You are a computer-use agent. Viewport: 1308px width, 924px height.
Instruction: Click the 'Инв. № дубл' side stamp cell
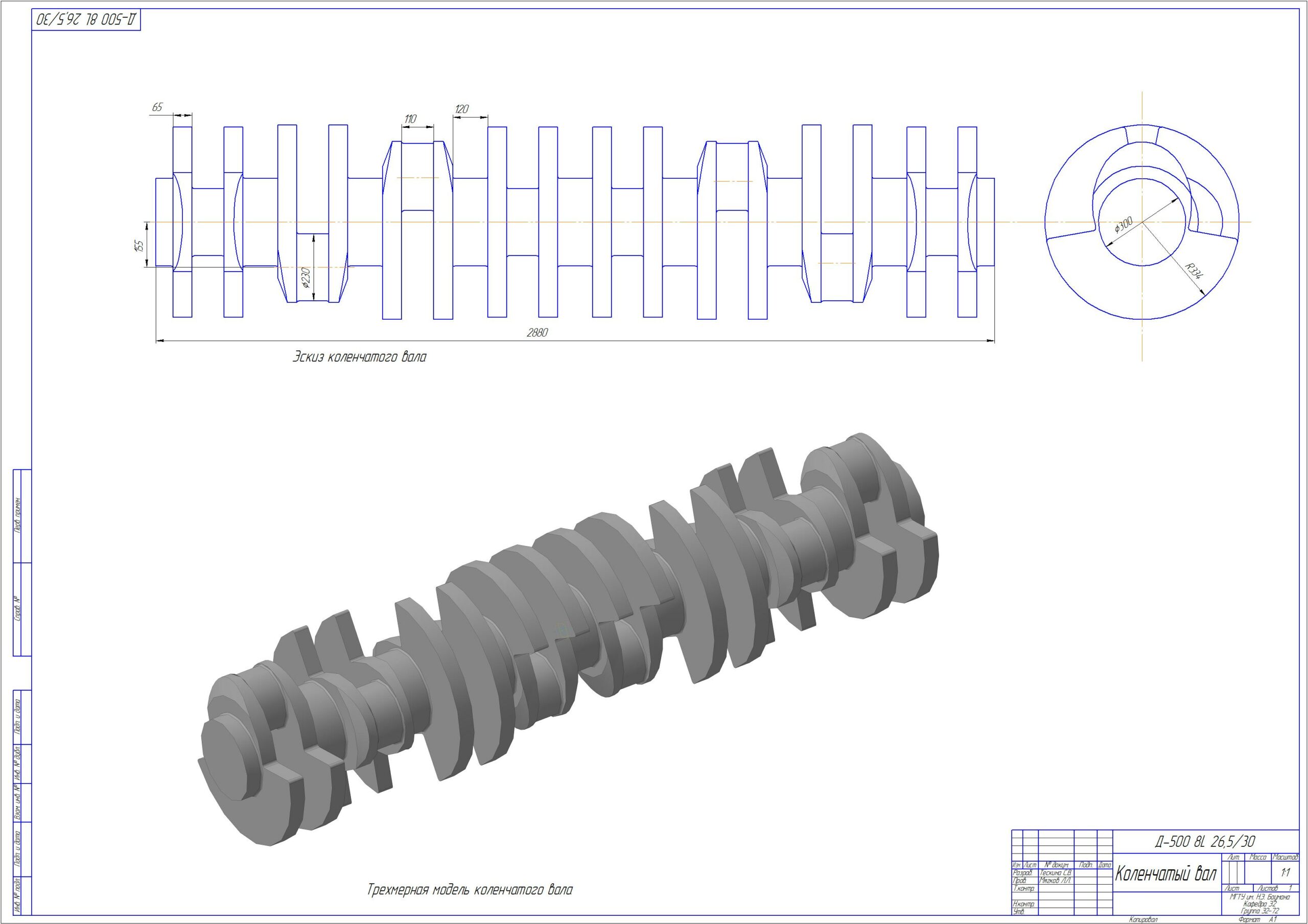click(17, 763)
